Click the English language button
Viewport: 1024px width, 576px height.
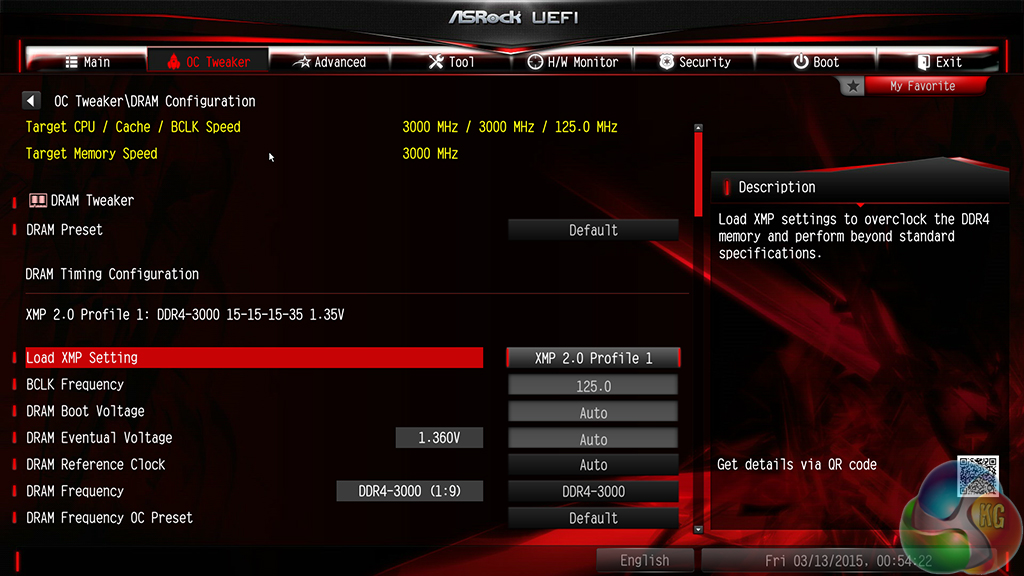point(644,560)
